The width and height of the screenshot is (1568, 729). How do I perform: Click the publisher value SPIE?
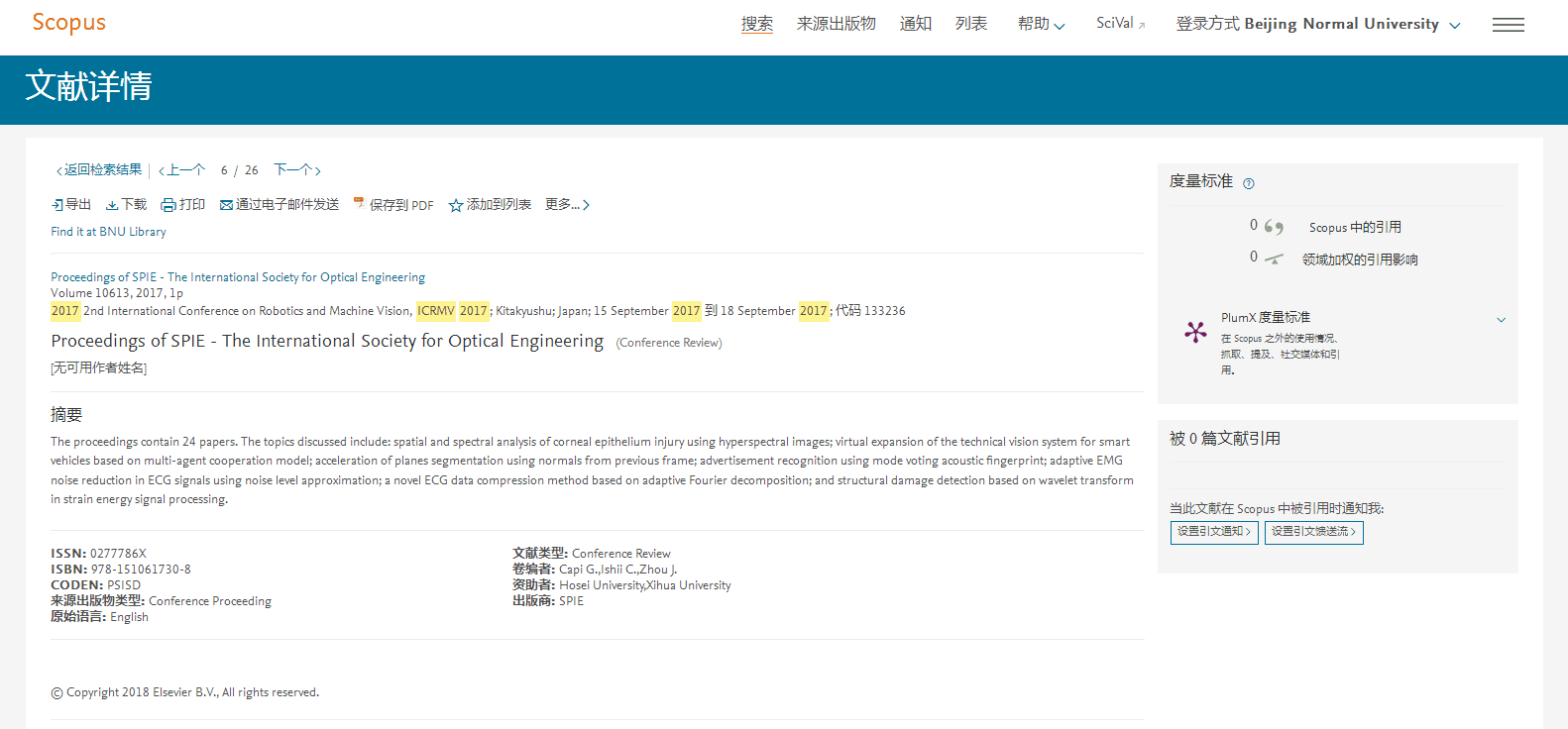coord(571,601)
